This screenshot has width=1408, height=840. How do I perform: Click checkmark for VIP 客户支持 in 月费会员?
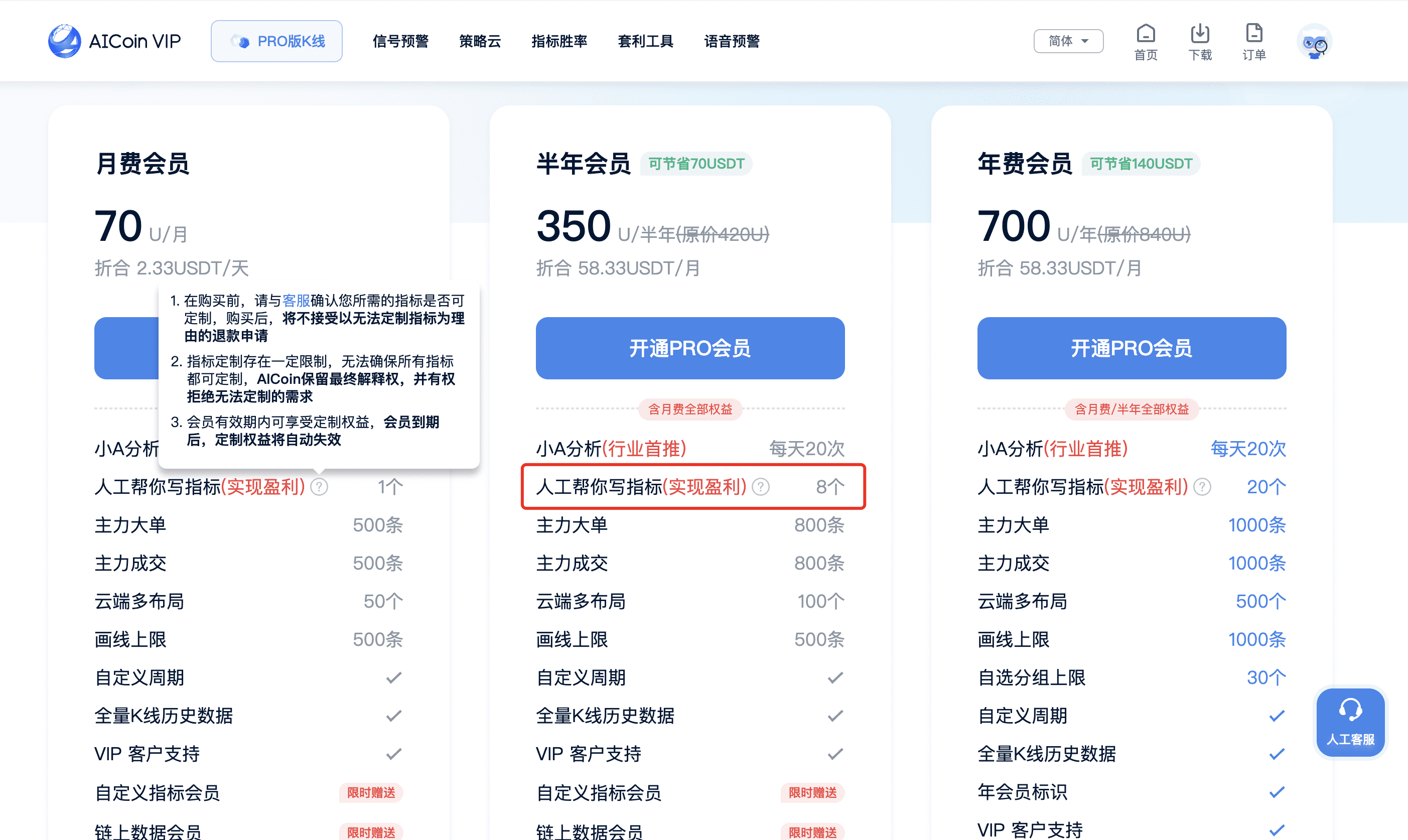394,754
